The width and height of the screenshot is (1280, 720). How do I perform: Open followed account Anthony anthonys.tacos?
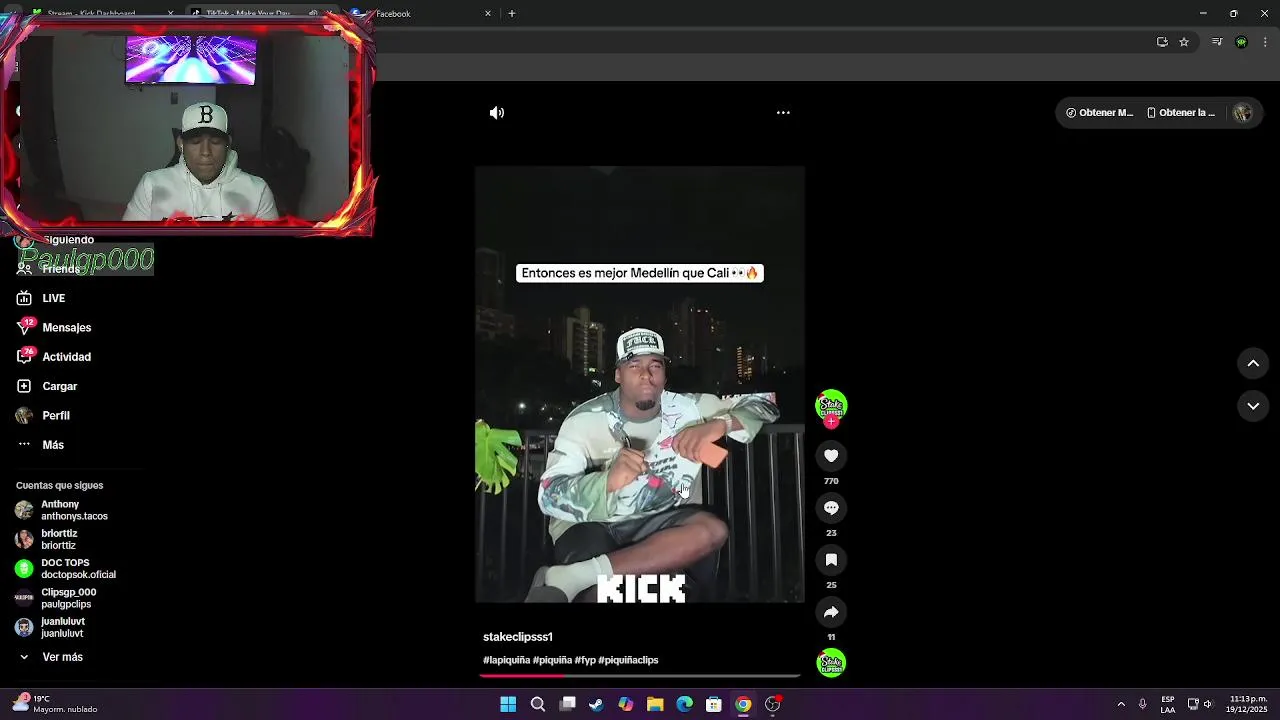click(x=74, y=510)
